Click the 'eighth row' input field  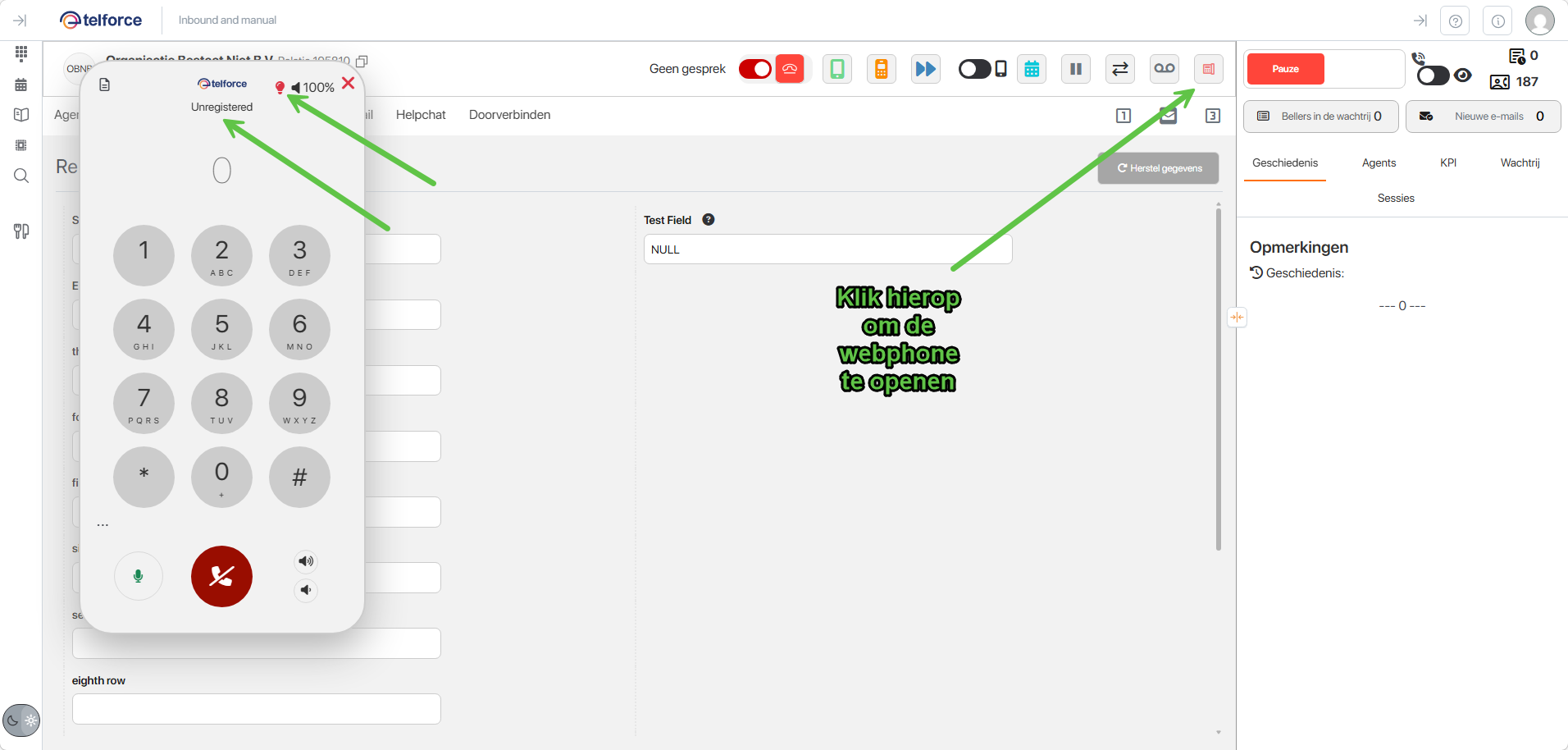(x=256, y=709)
